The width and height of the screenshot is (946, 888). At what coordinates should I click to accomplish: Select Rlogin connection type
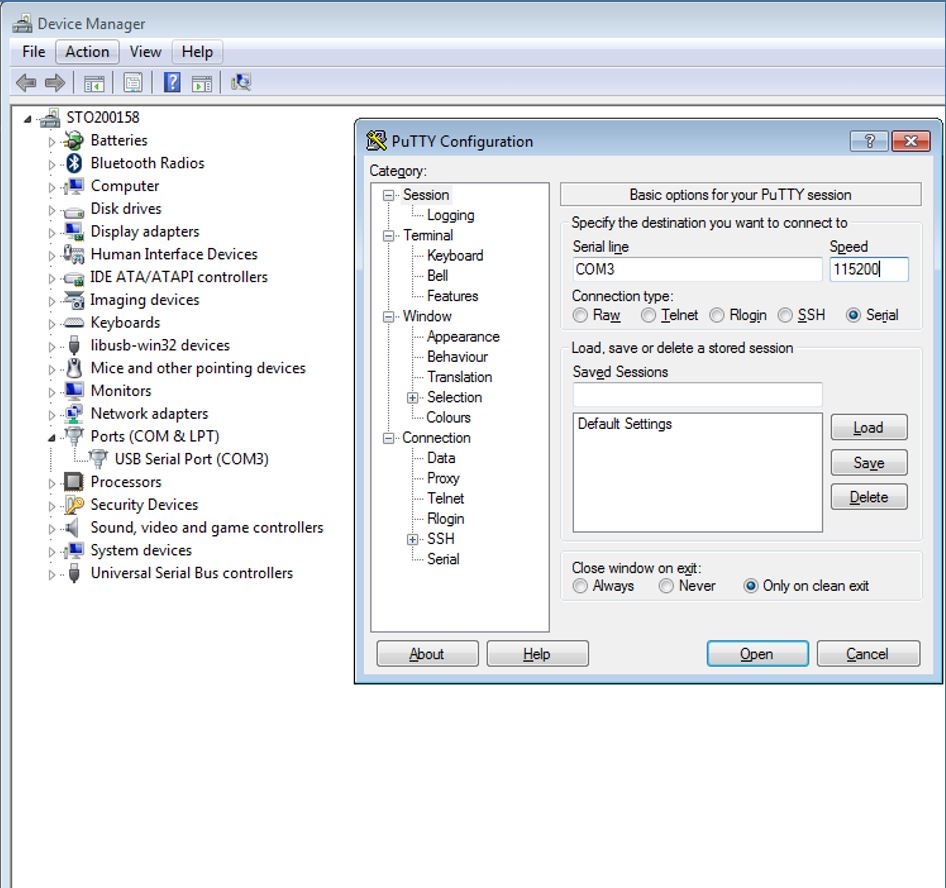point(717,316)
